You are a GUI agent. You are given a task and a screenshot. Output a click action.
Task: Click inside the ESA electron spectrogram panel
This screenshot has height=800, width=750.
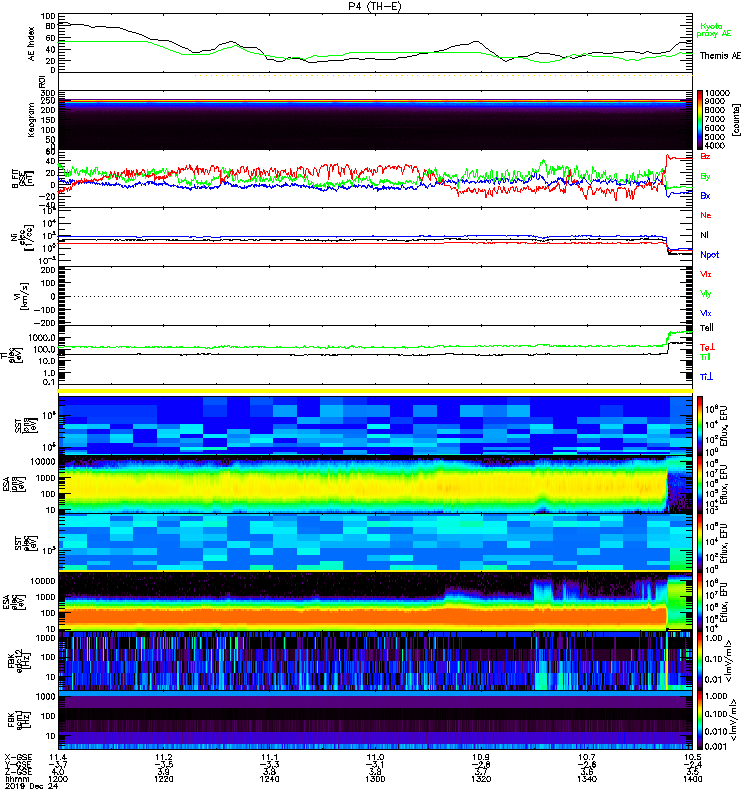(375, 602)
